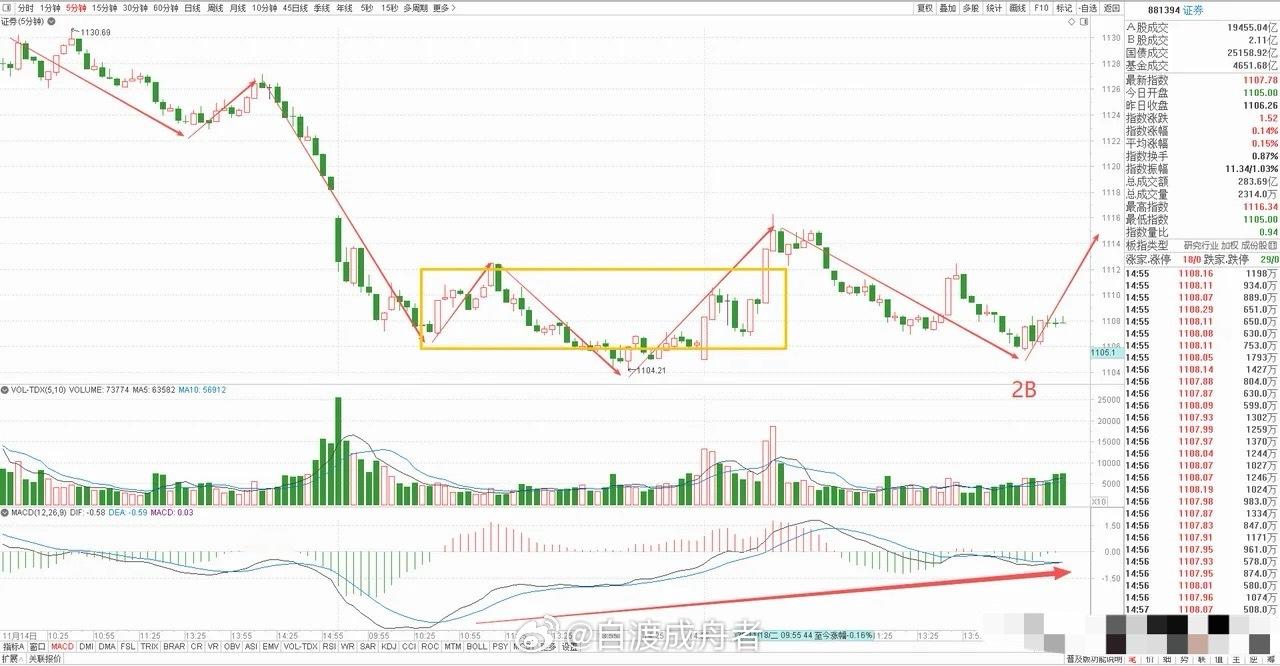
Task: Click side panel icon beside the diamond
Action: [x=1084, y=22]
